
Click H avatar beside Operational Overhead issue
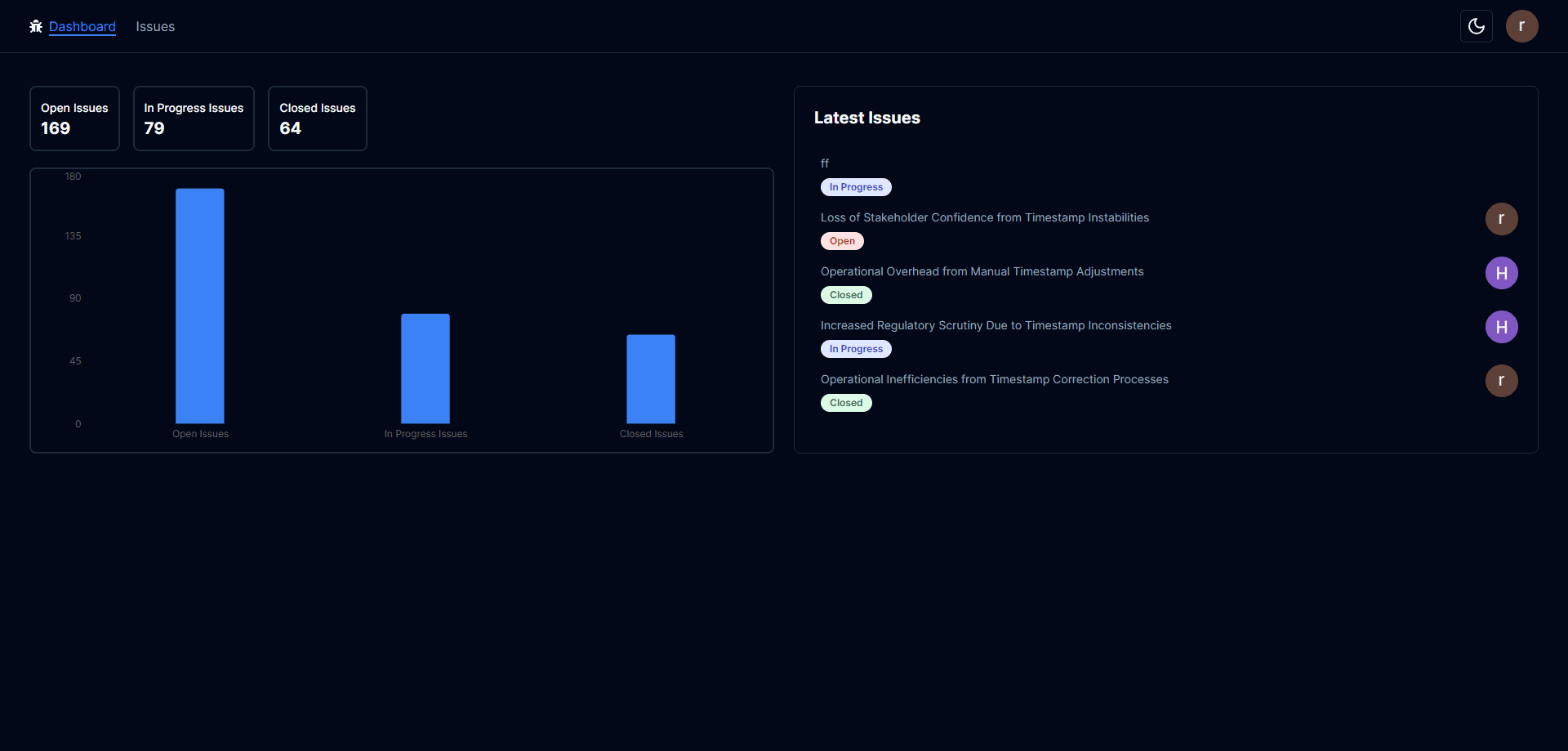(x=1501, y=273)
